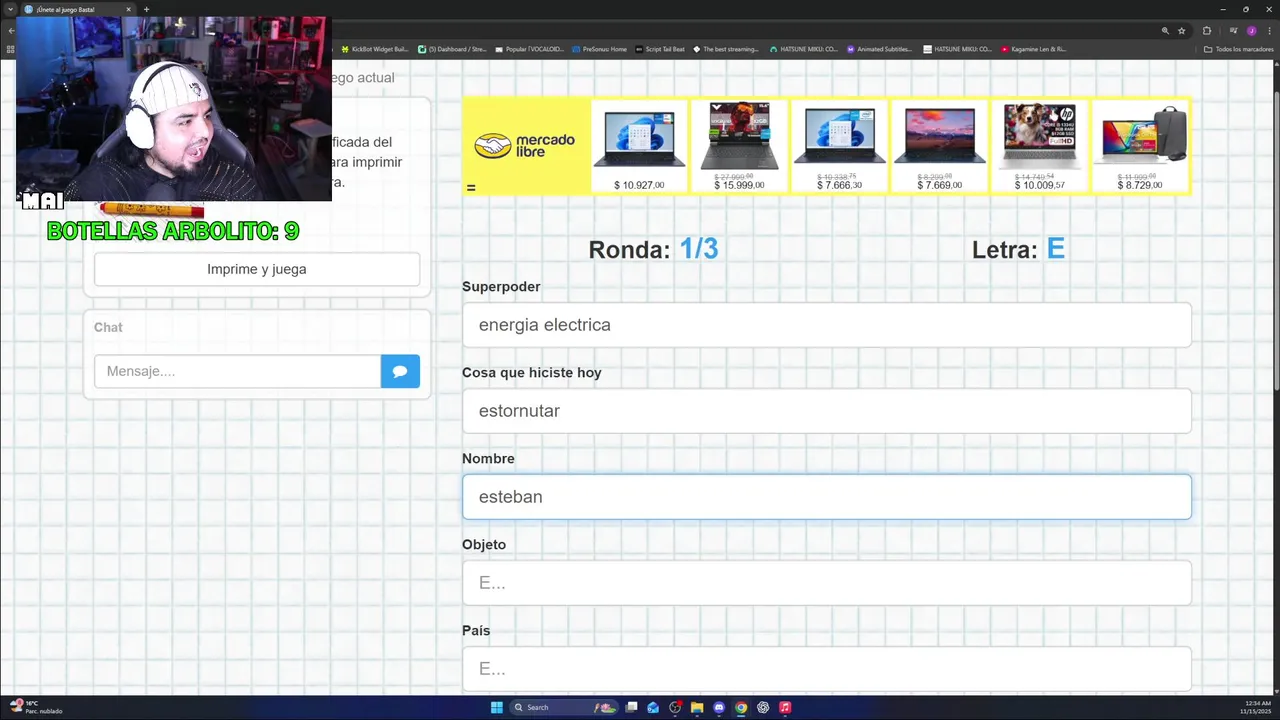The height and width of the screenshot is (720, 1280).
Task: Open the weather widget on the taskbar
Action: [38, 707]
